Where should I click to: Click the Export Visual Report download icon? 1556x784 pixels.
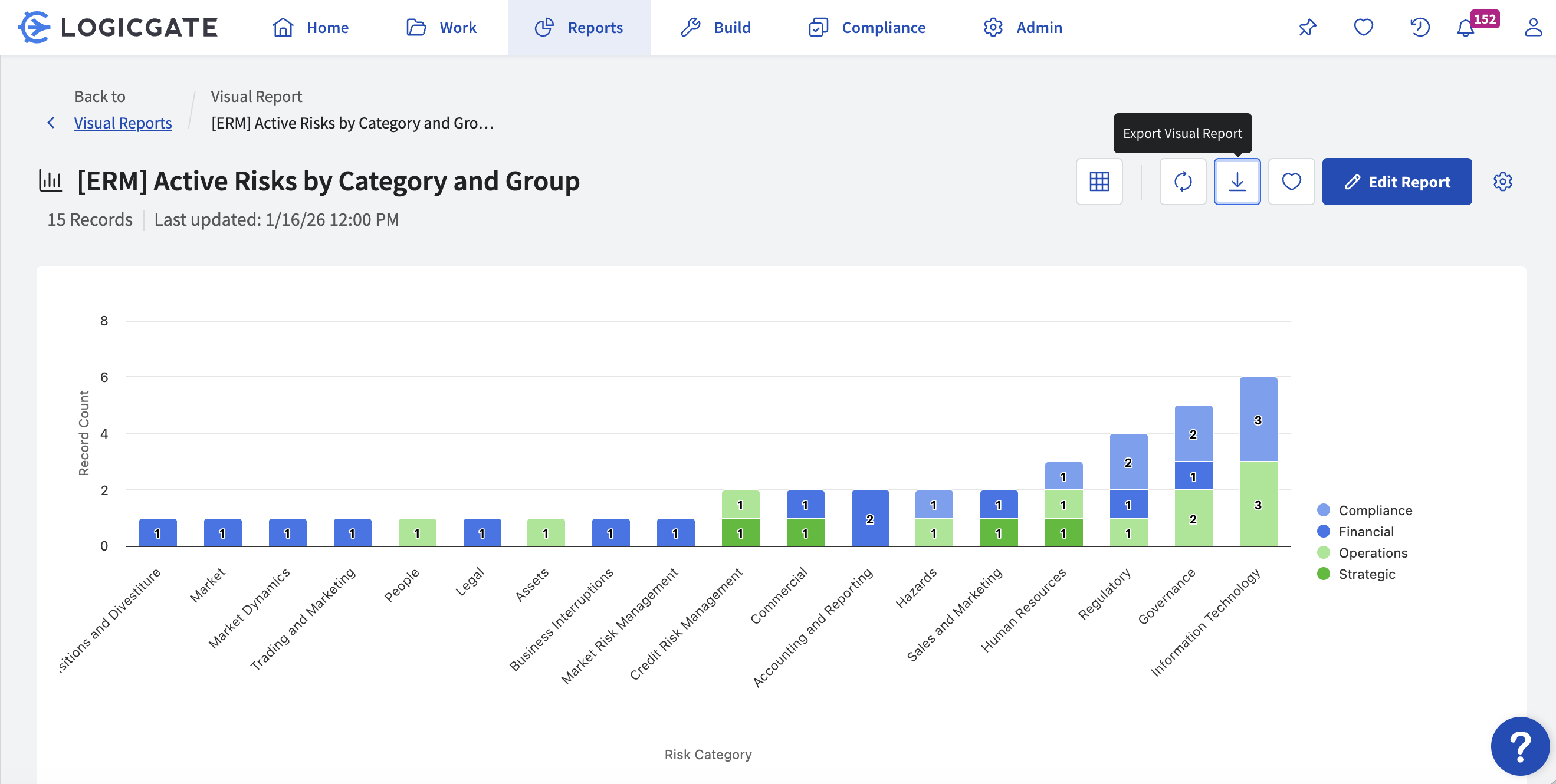click(x=1236, y=182)
